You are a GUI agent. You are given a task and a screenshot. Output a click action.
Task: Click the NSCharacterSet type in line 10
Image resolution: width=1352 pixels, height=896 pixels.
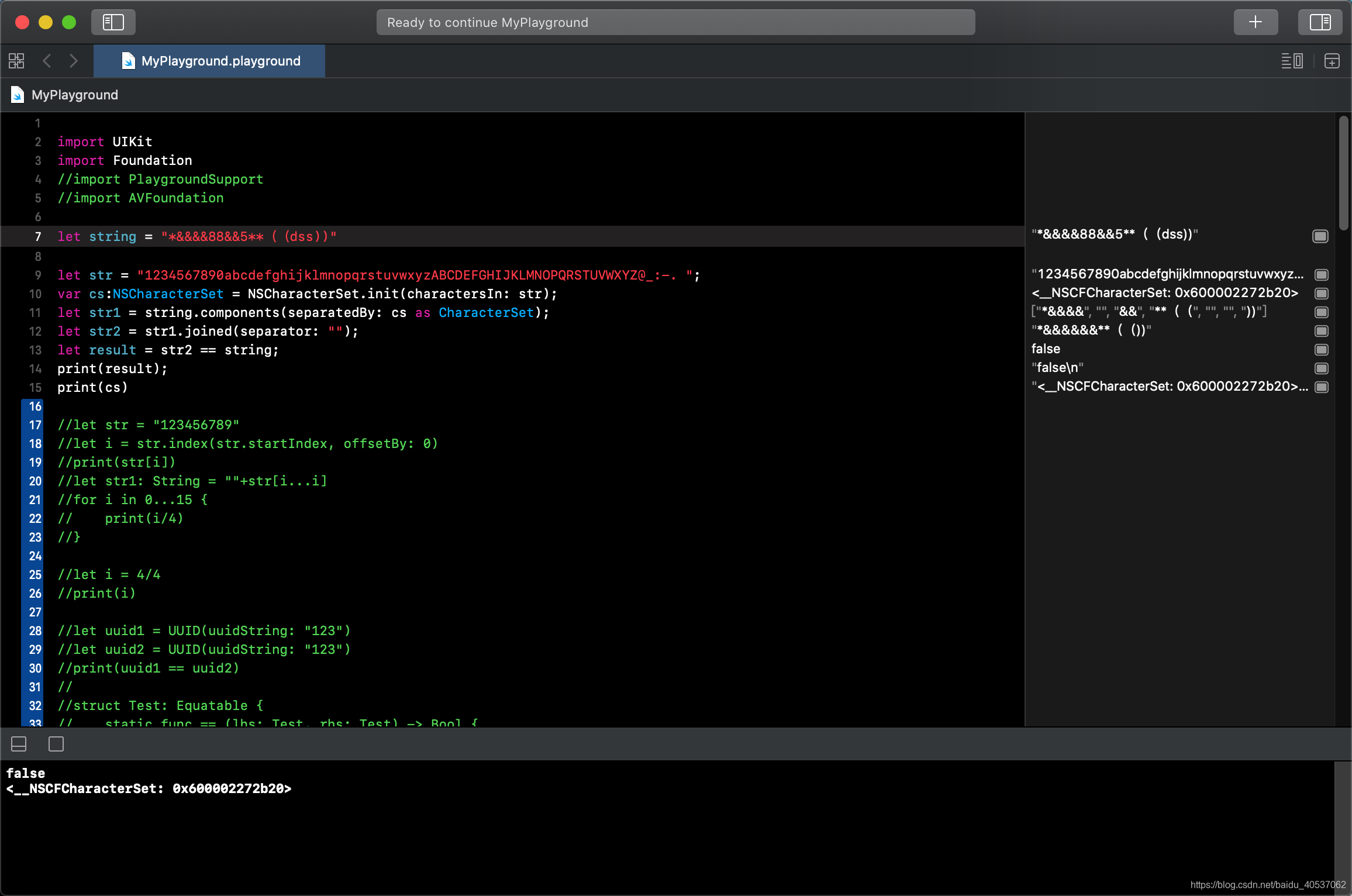[x=168, y=294]
